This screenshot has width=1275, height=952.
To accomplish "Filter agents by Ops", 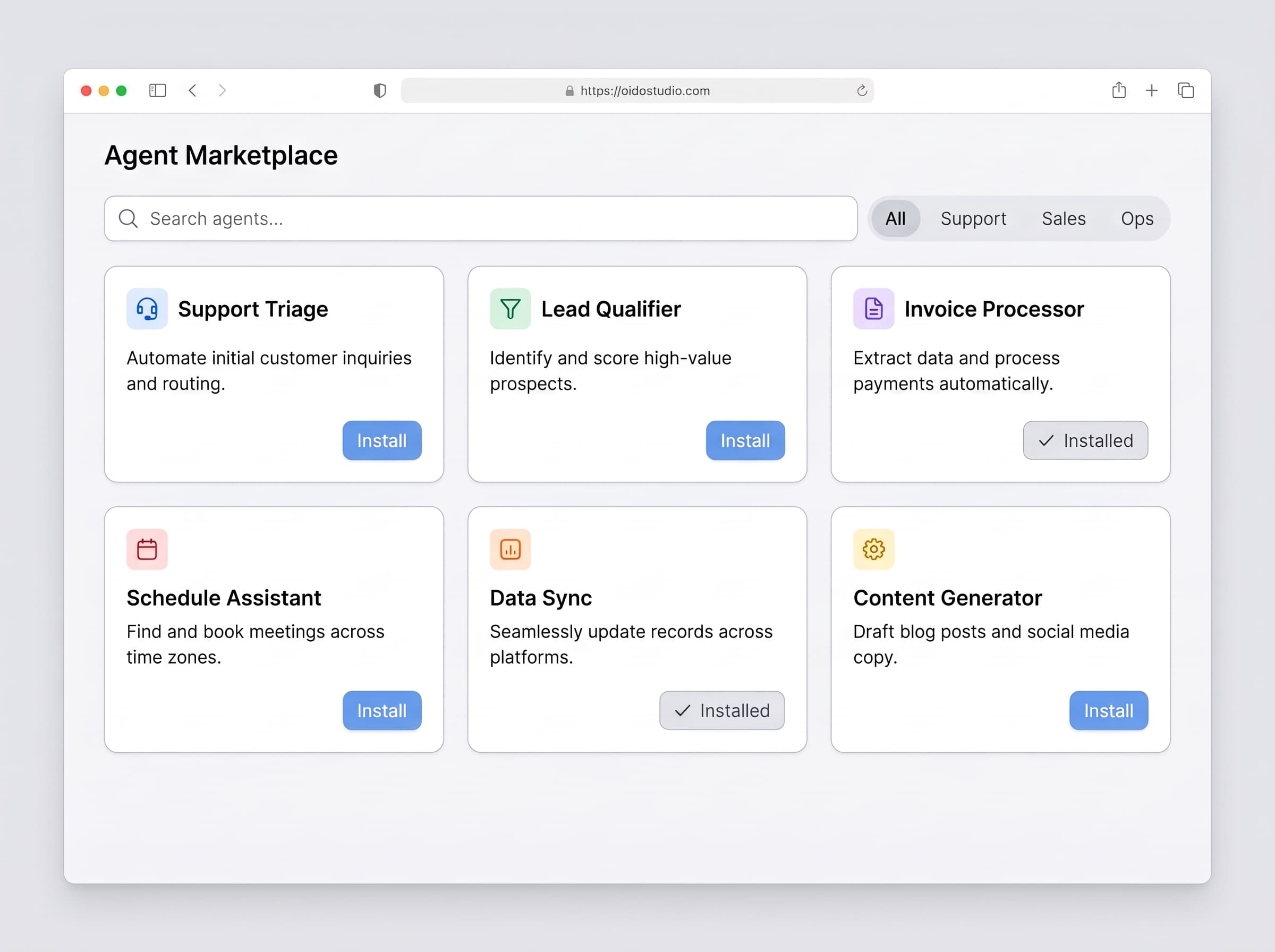I will click(x=1137, y=218).
